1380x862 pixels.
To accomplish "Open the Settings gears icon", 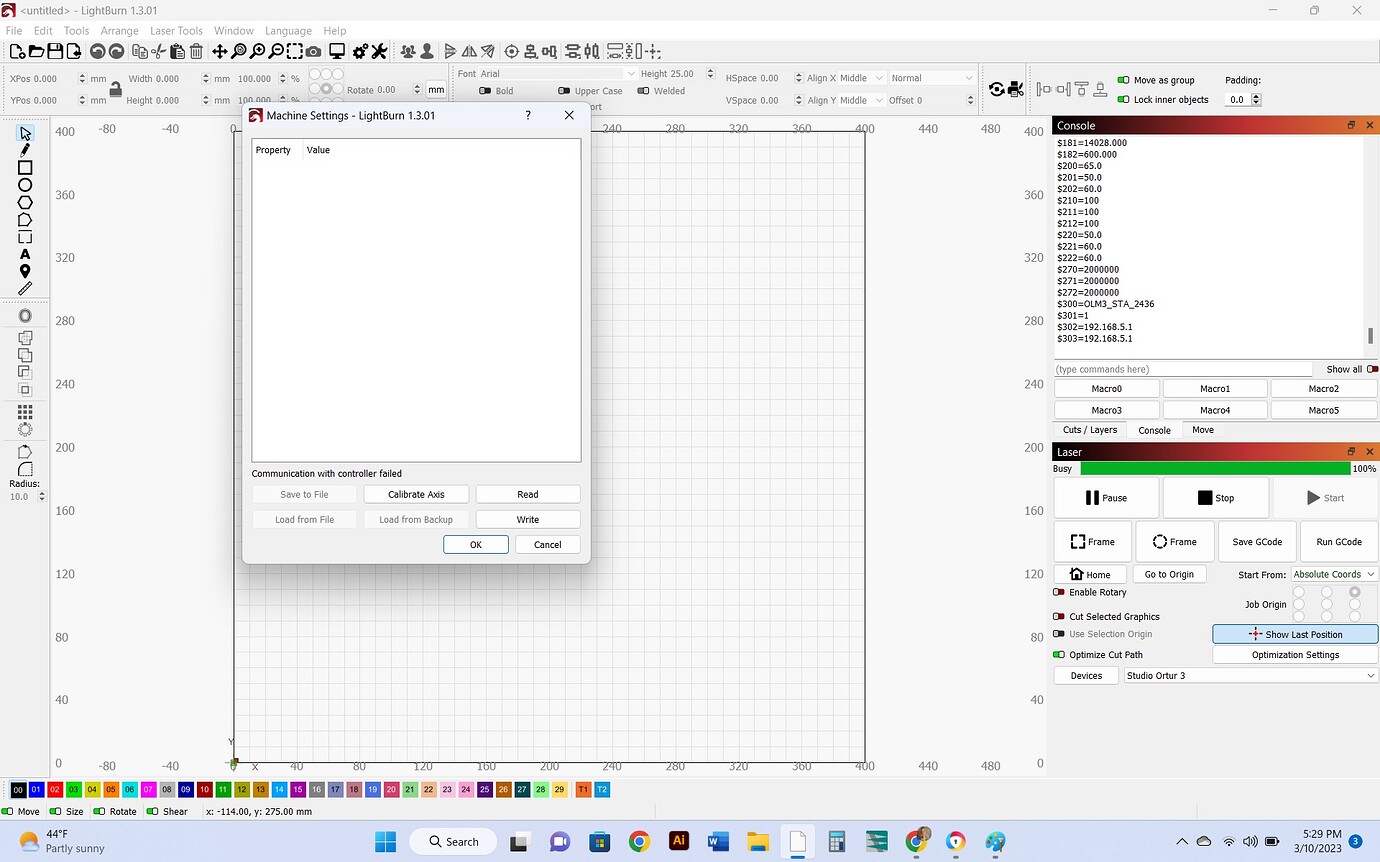I will [361, 52].
